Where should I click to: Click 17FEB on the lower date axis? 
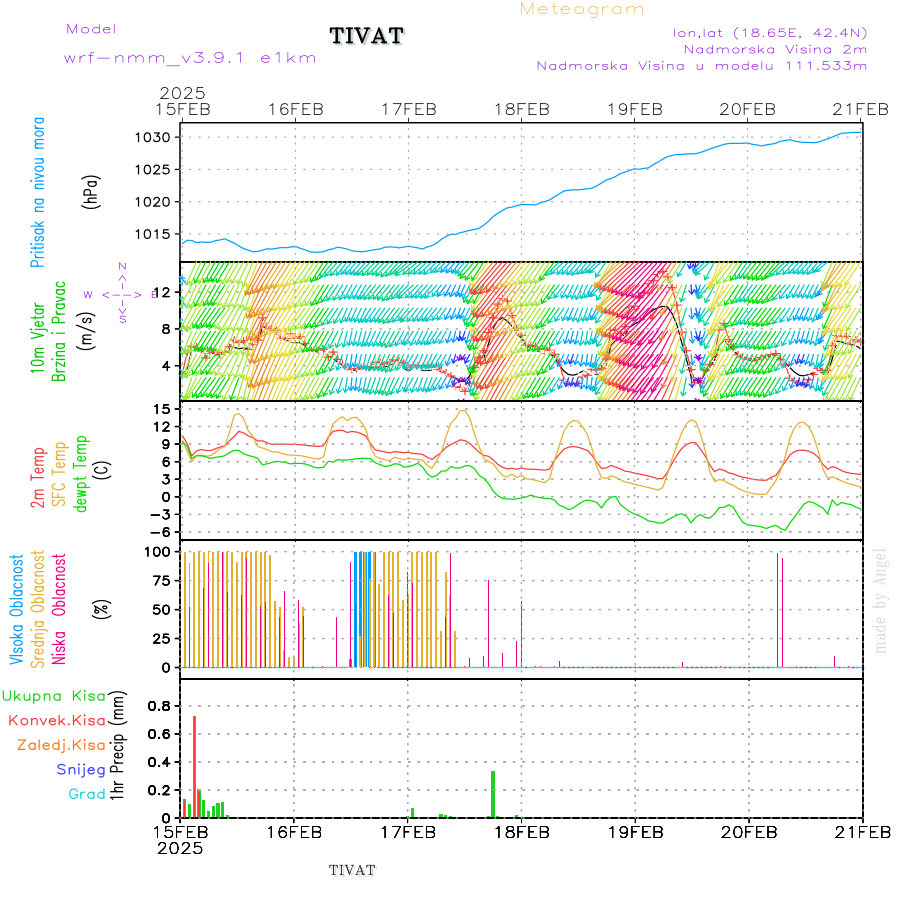[x=408, y=832]
